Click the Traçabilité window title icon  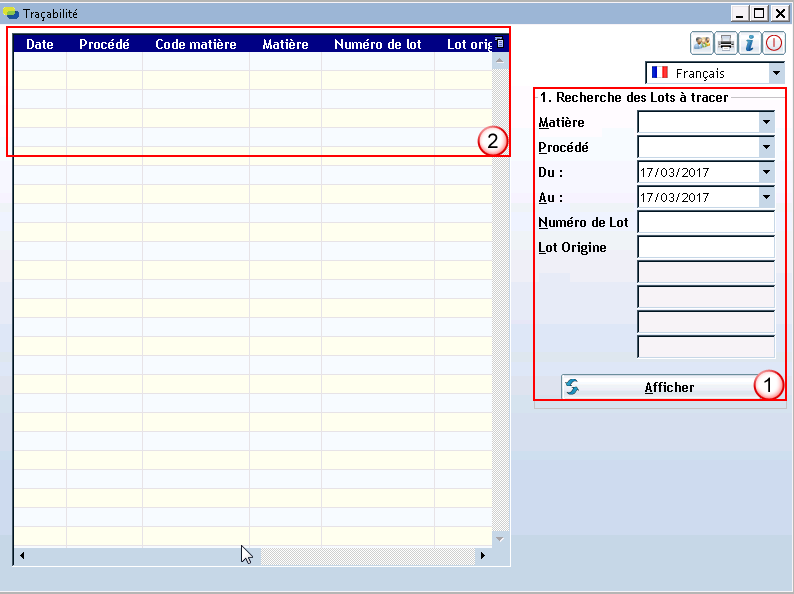pos(11,13)
